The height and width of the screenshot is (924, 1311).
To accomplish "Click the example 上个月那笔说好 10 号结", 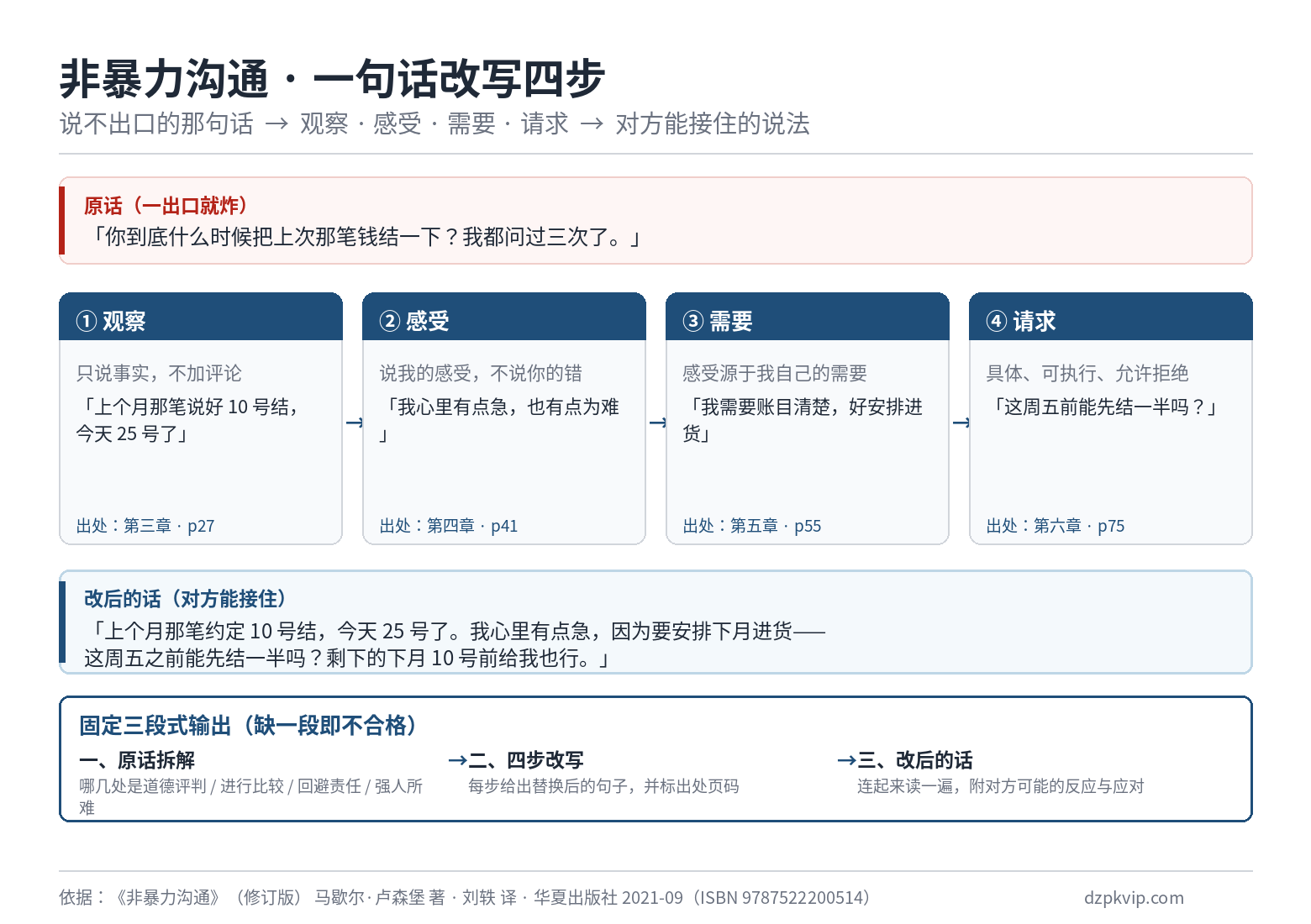I will click(190, 420).
